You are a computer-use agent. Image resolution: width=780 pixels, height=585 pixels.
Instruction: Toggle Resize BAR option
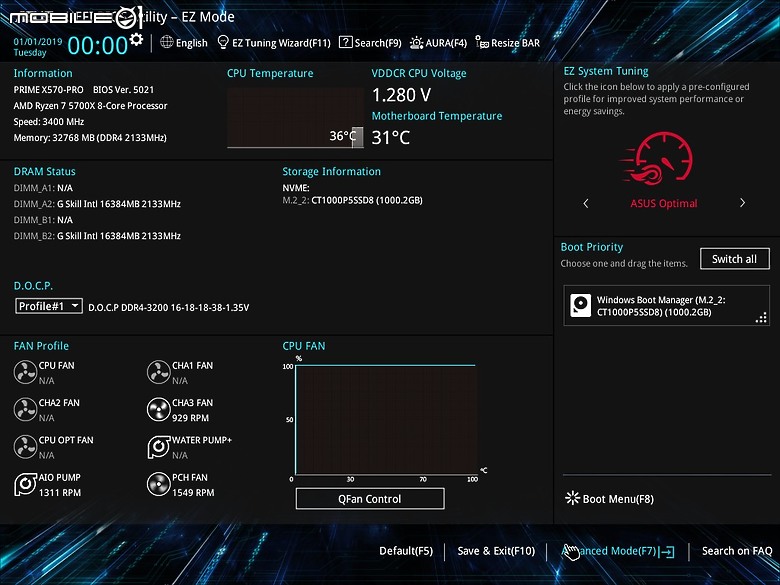(507, 43)
